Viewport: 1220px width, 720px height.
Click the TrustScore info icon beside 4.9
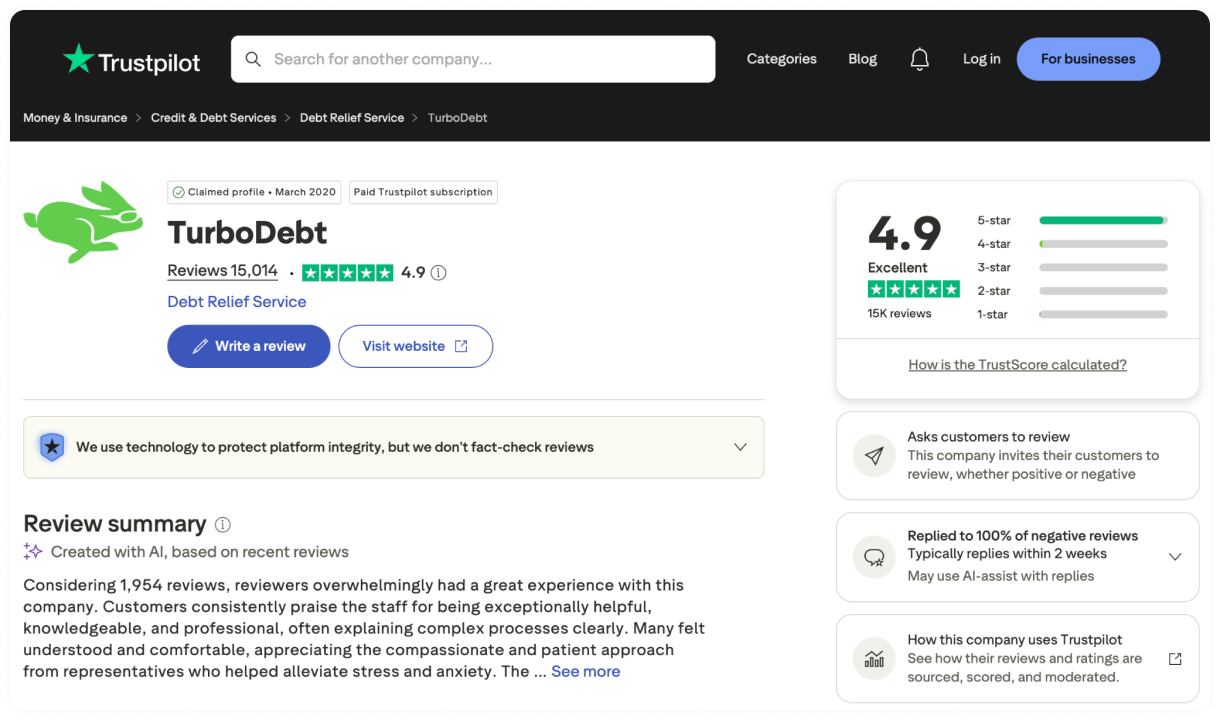(438, 272)
